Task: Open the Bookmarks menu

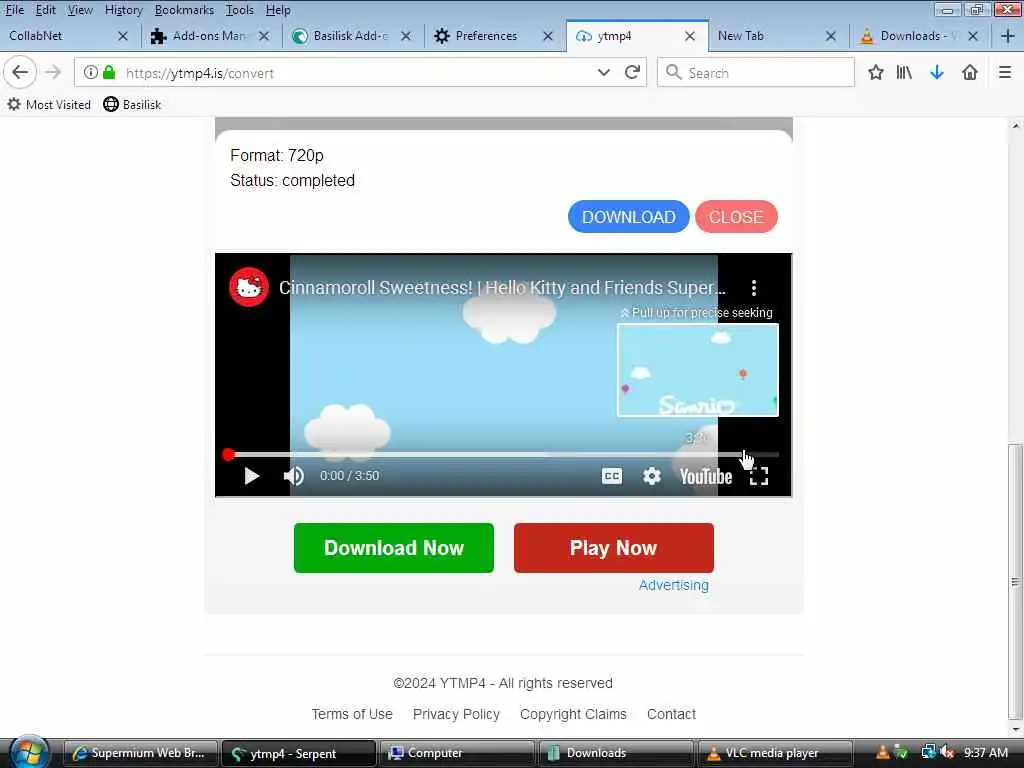Action: tap(184, 10)
